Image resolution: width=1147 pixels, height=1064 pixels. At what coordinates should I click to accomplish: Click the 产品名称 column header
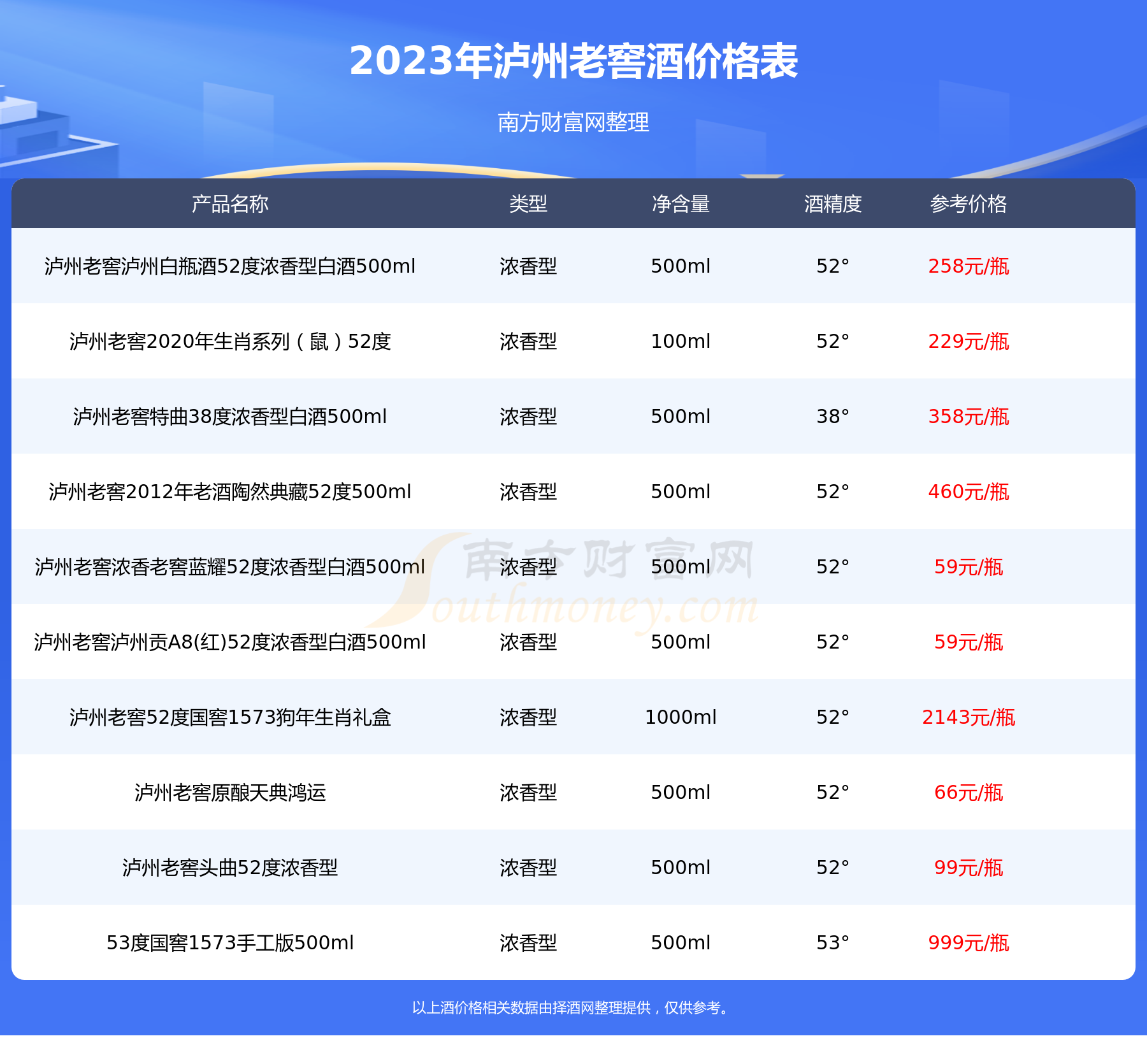[230, 204]
